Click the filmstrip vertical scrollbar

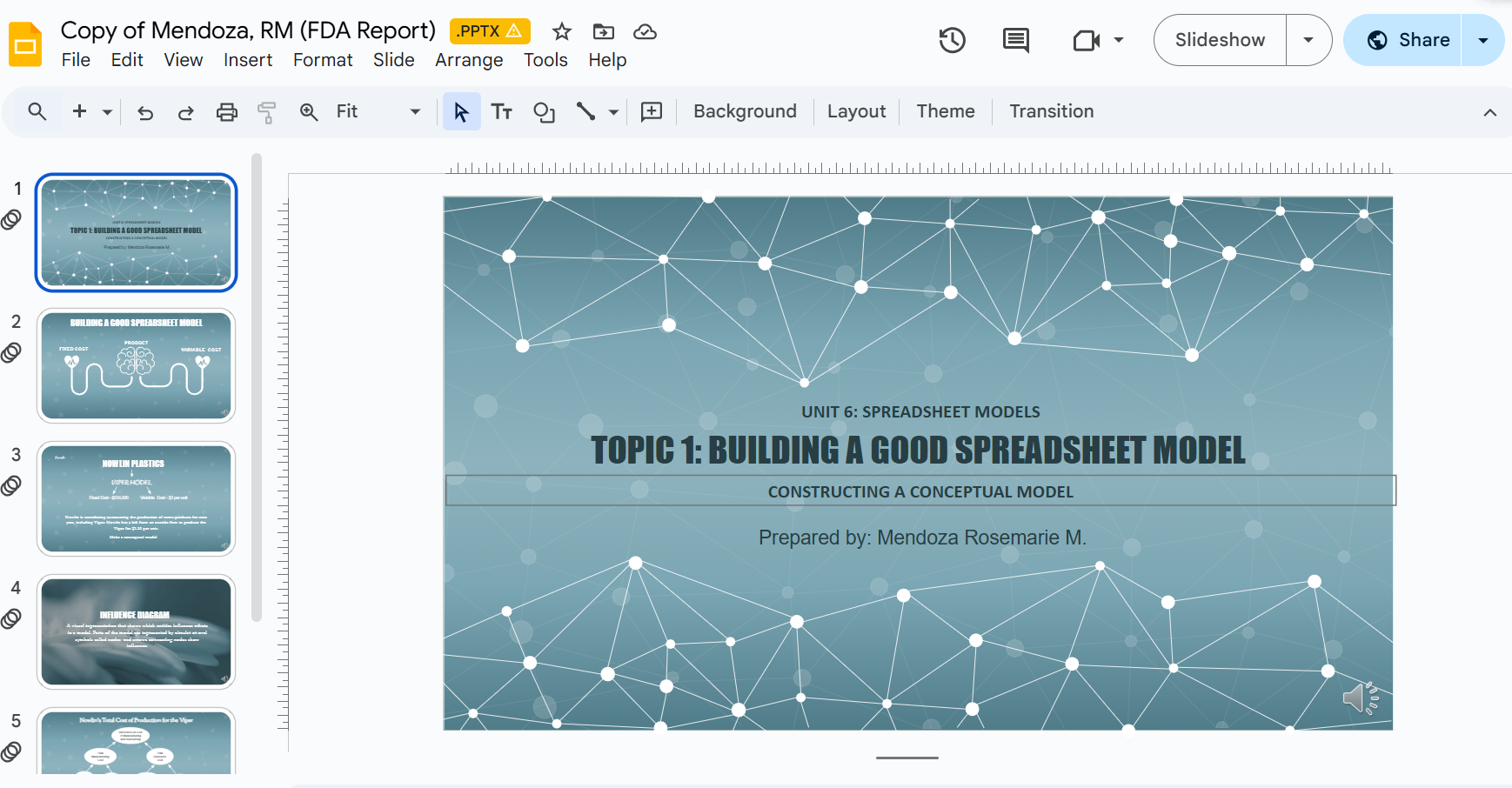click(x=257, y=388)
